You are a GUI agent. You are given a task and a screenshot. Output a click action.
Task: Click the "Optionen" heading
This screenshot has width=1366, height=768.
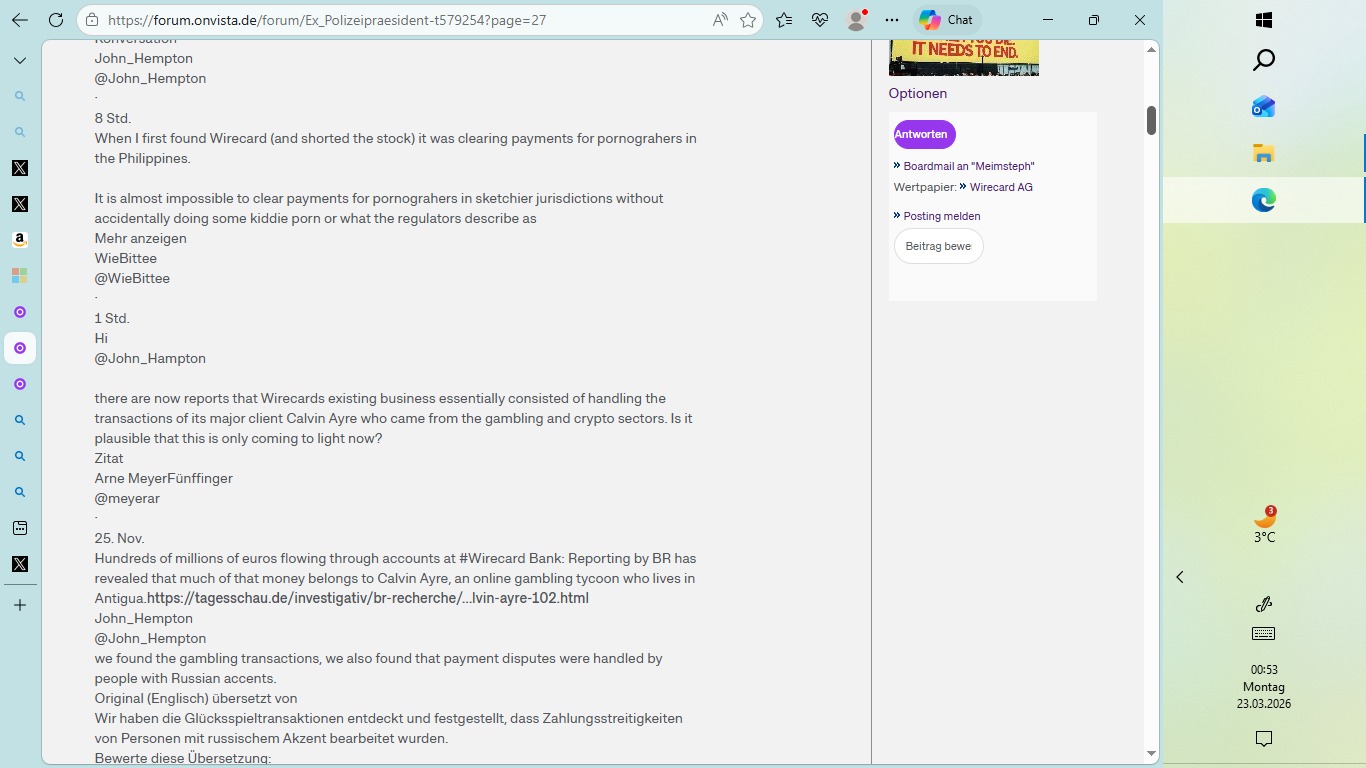click(918, 93)
